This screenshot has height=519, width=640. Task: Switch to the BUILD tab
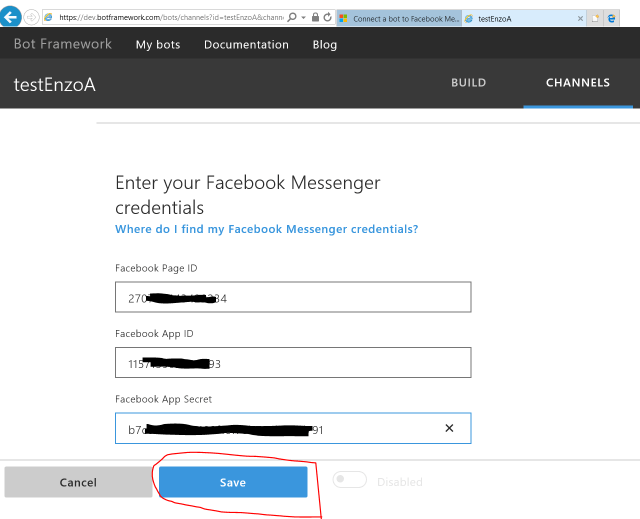coord(469,83)
